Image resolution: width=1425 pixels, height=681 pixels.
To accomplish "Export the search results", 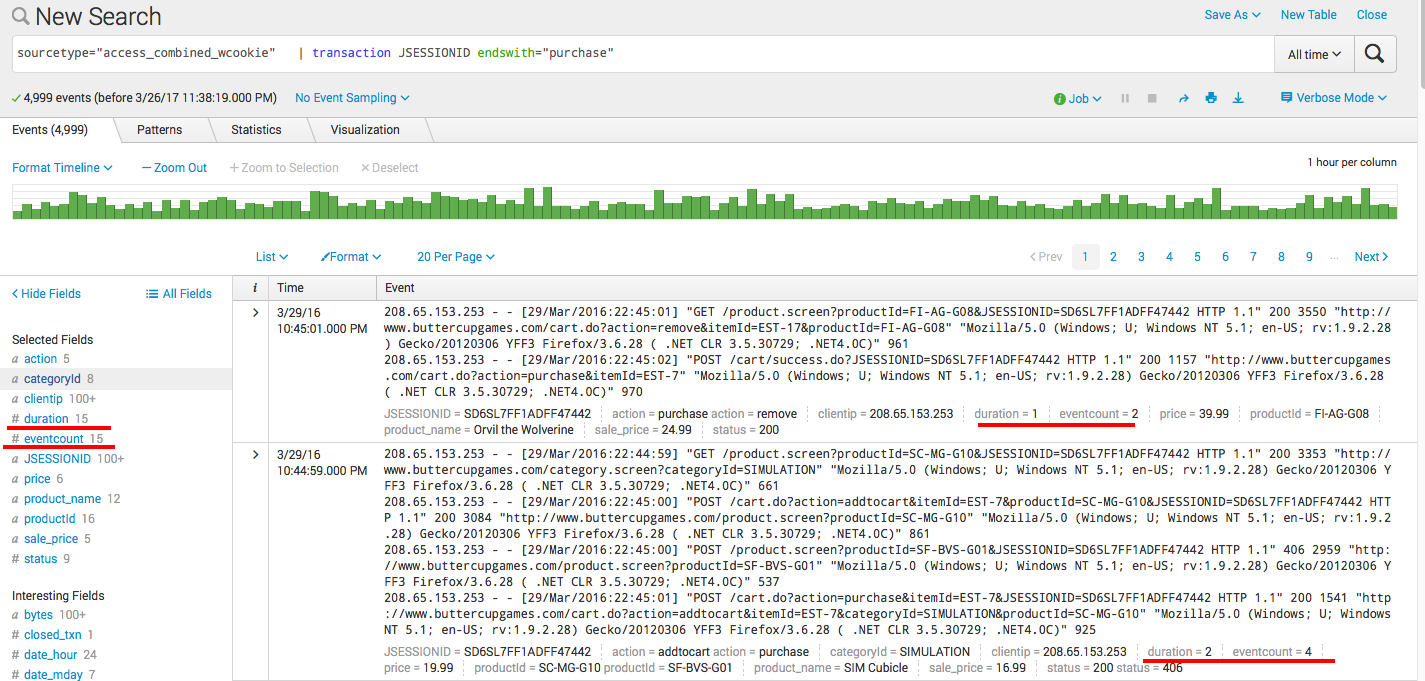I will (x=1237, y=97).
